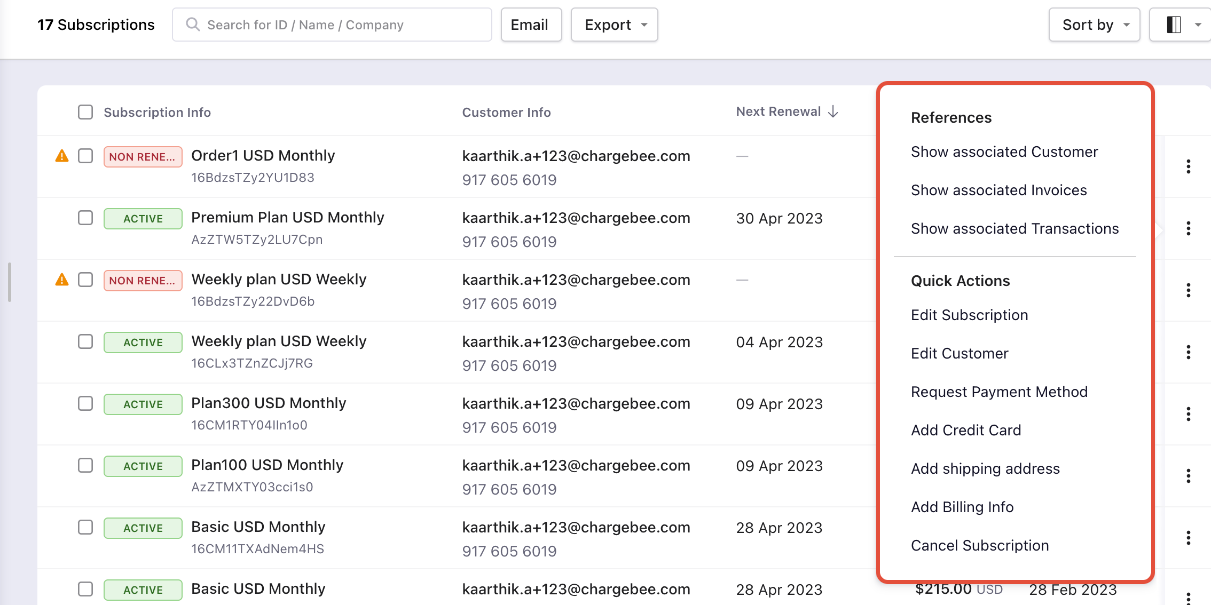Click the magnifier icon in the search box
The width and height of the screenshot is (1211, 605).
click(x=192, y=25)
